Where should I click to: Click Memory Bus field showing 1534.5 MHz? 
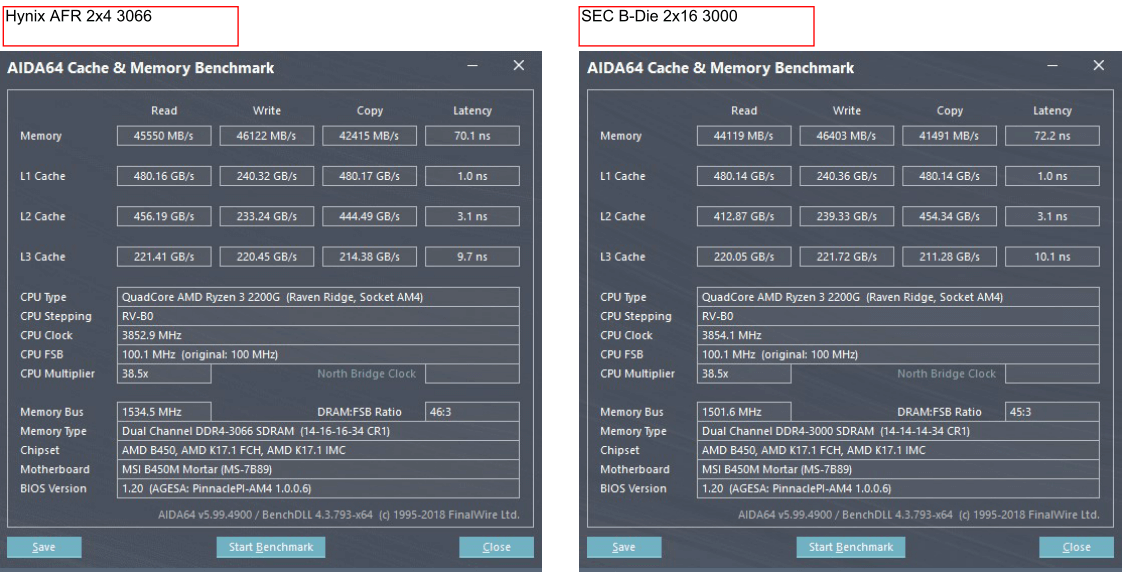(164, 412)
